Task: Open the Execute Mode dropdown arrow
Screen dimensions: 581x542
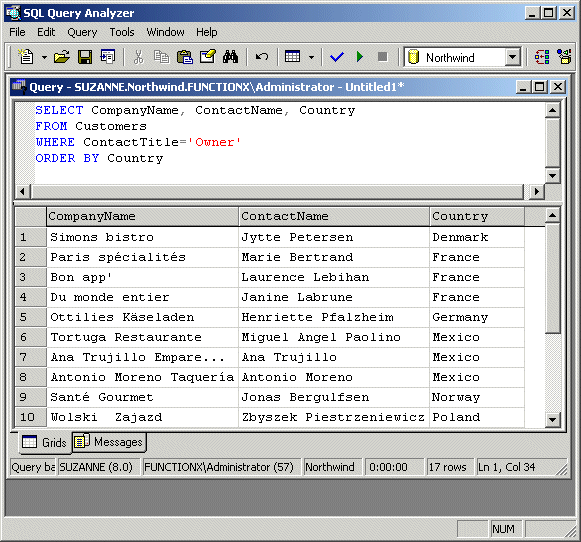Action: point(311,57)
